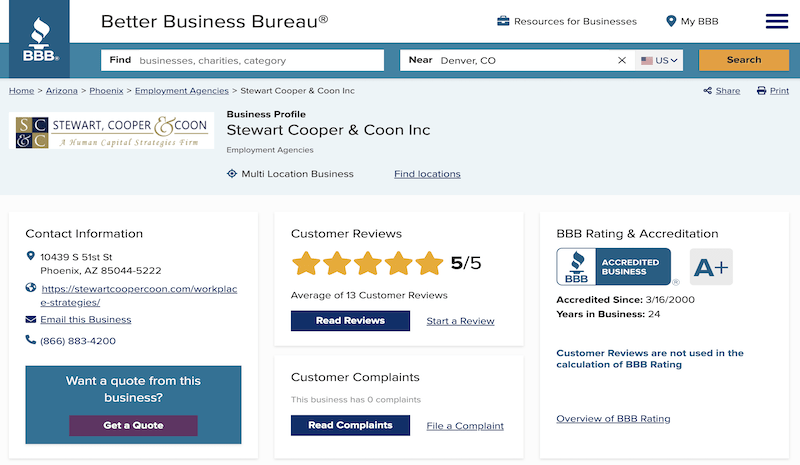Click the Accredited Since 3/16/2000 text
Viewport: 800px width, 465px height.
tap(625, 300)
